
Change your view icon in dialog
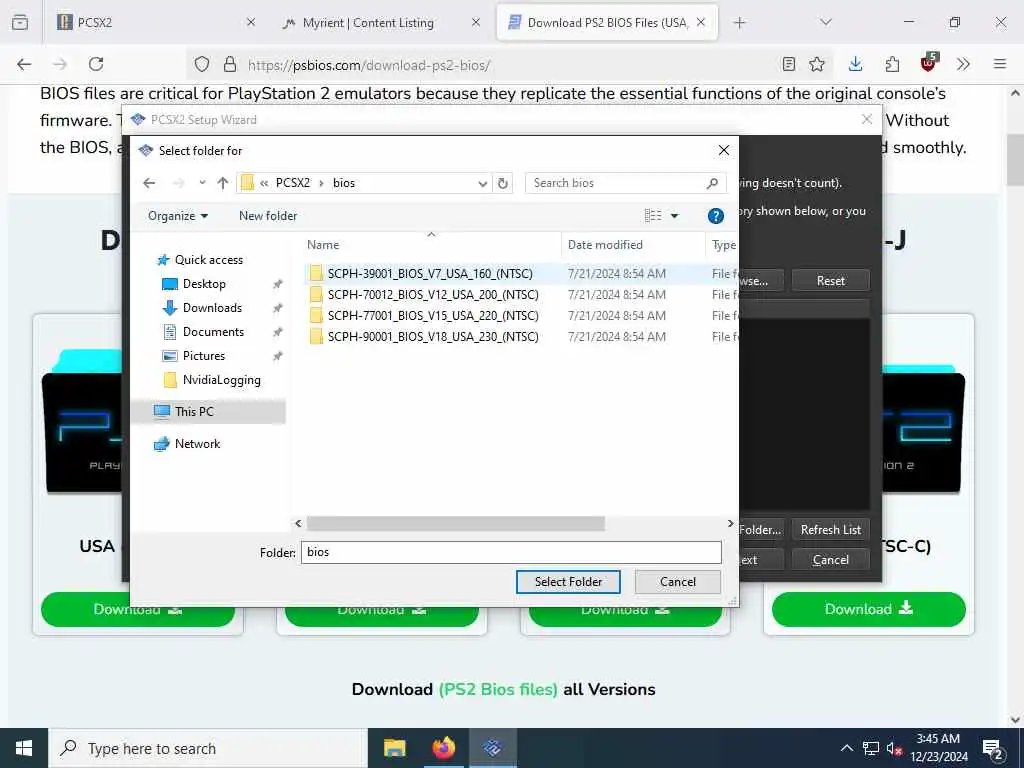653,216
